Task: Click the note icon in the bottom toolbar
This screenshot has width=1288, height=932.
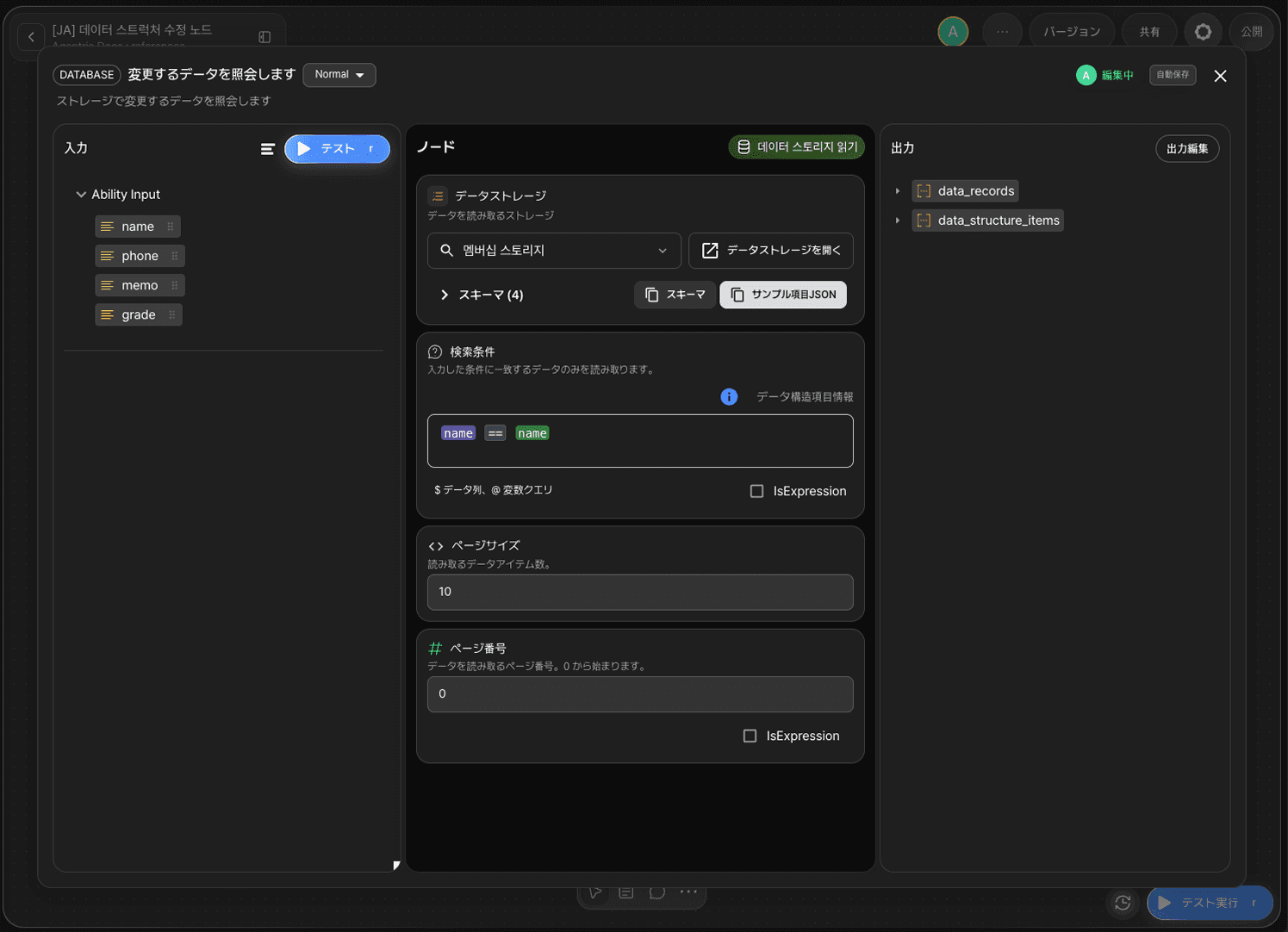Action: point(626,892)
